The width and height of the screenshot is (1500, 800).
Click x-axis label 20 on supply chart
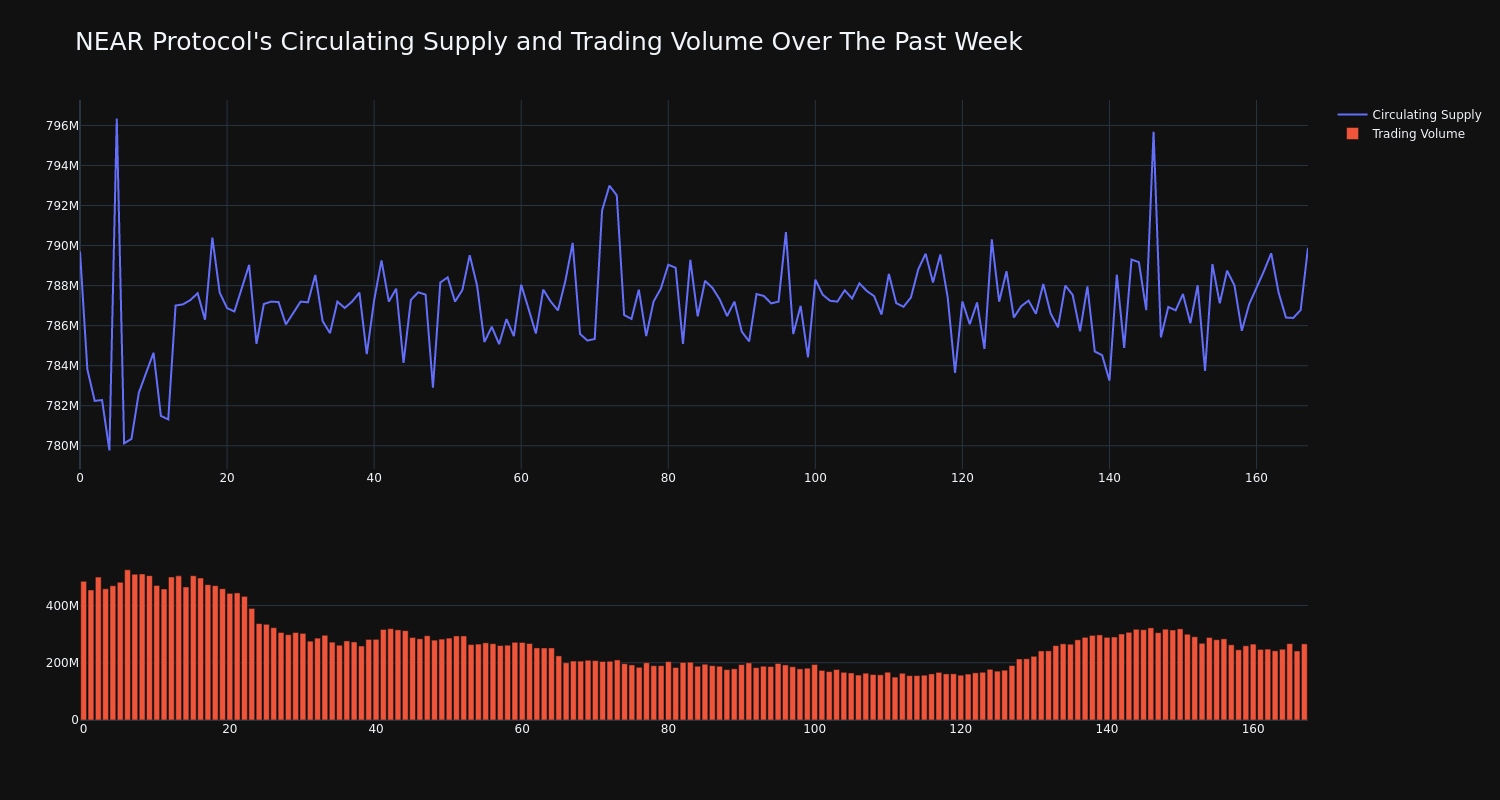click(227, 478)
